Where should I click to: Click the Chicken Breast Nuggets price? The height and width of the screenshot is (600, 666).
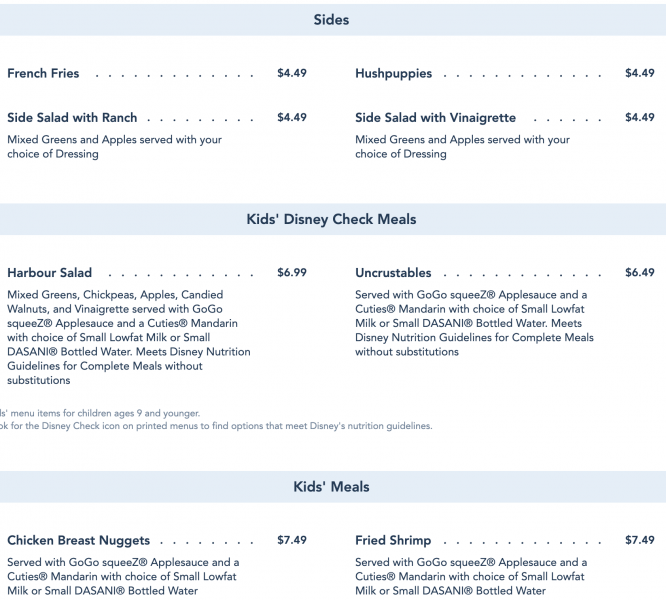click(x=292, y=541)
